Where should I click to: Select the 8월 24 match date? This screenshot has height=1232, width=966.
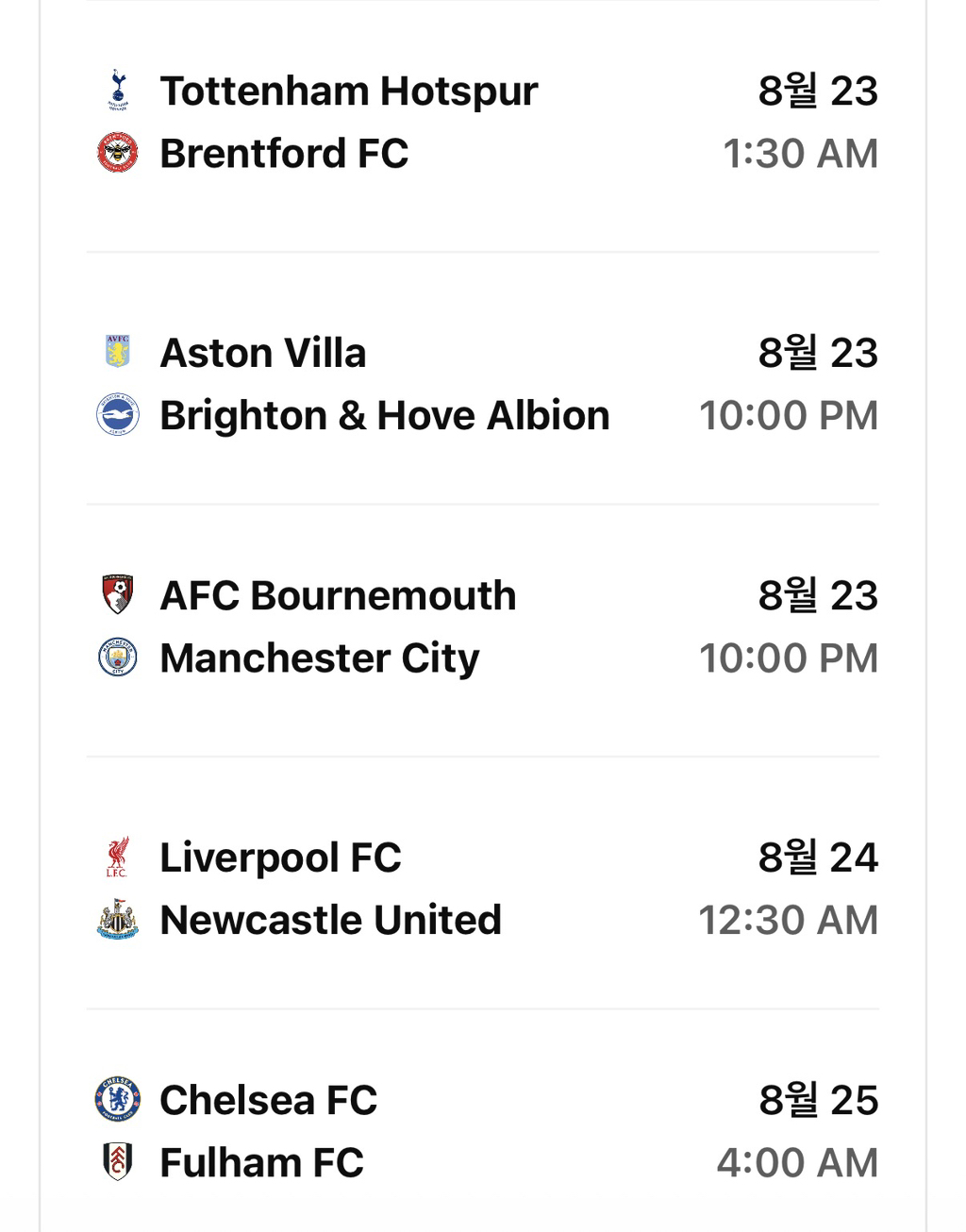click(x=818, y=857)
